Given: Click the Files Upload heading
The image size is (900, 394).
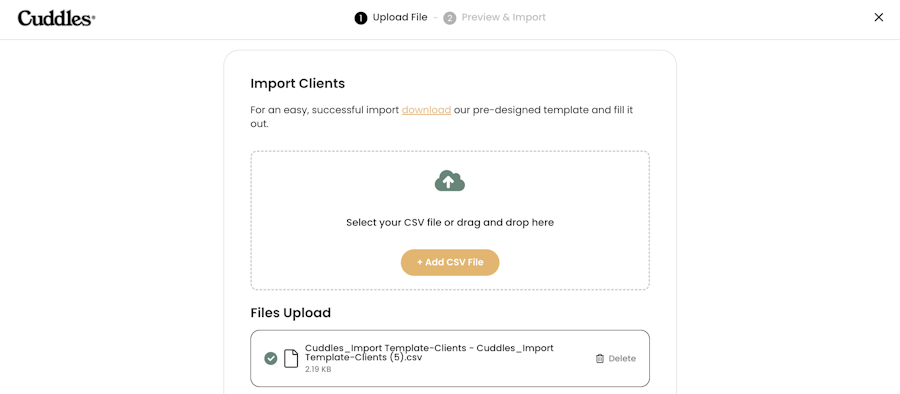Looking at the screenshot, I should click(290, 313).
